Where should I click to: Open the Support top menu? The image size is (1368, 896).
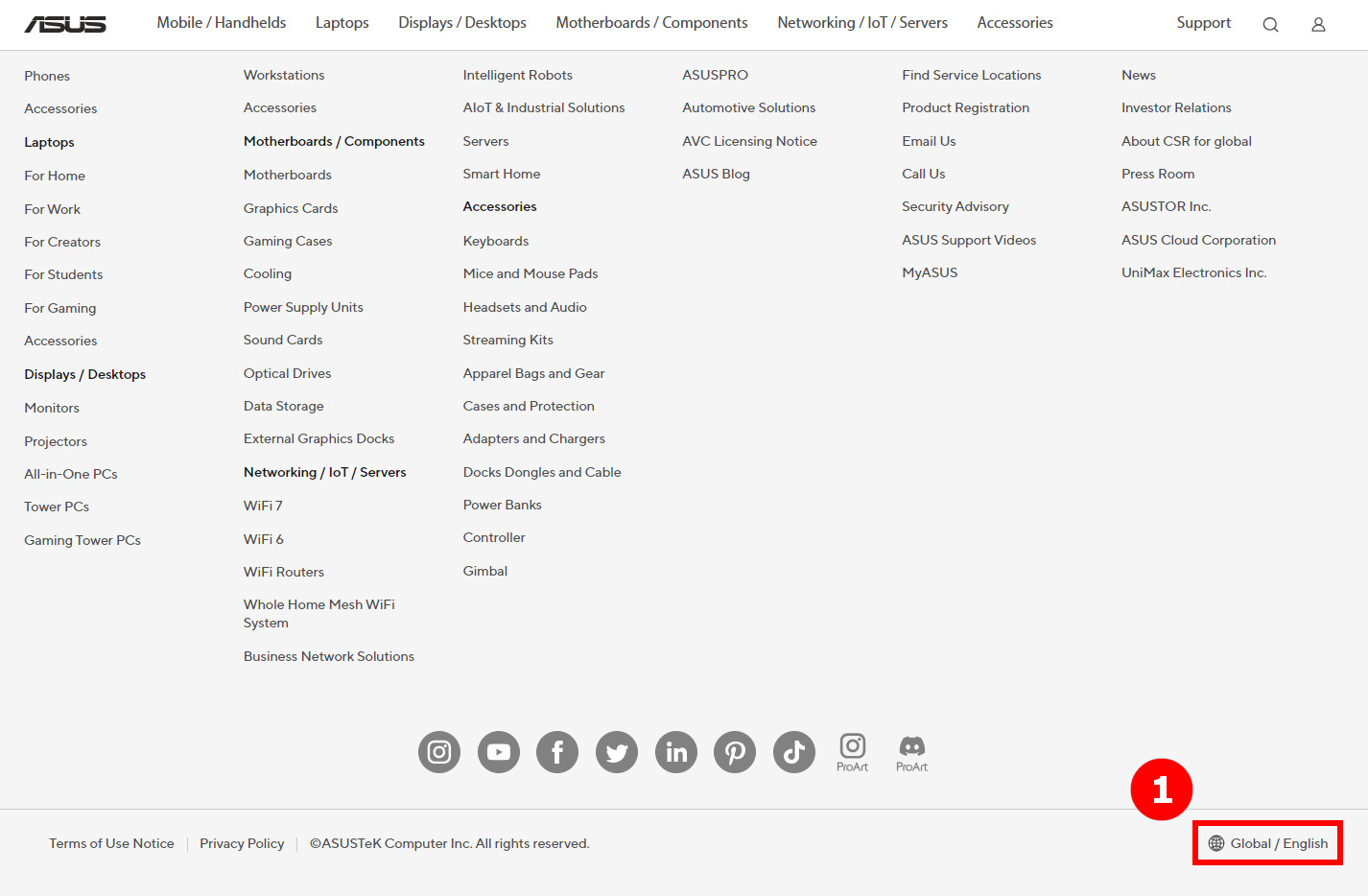(1204, 23)
